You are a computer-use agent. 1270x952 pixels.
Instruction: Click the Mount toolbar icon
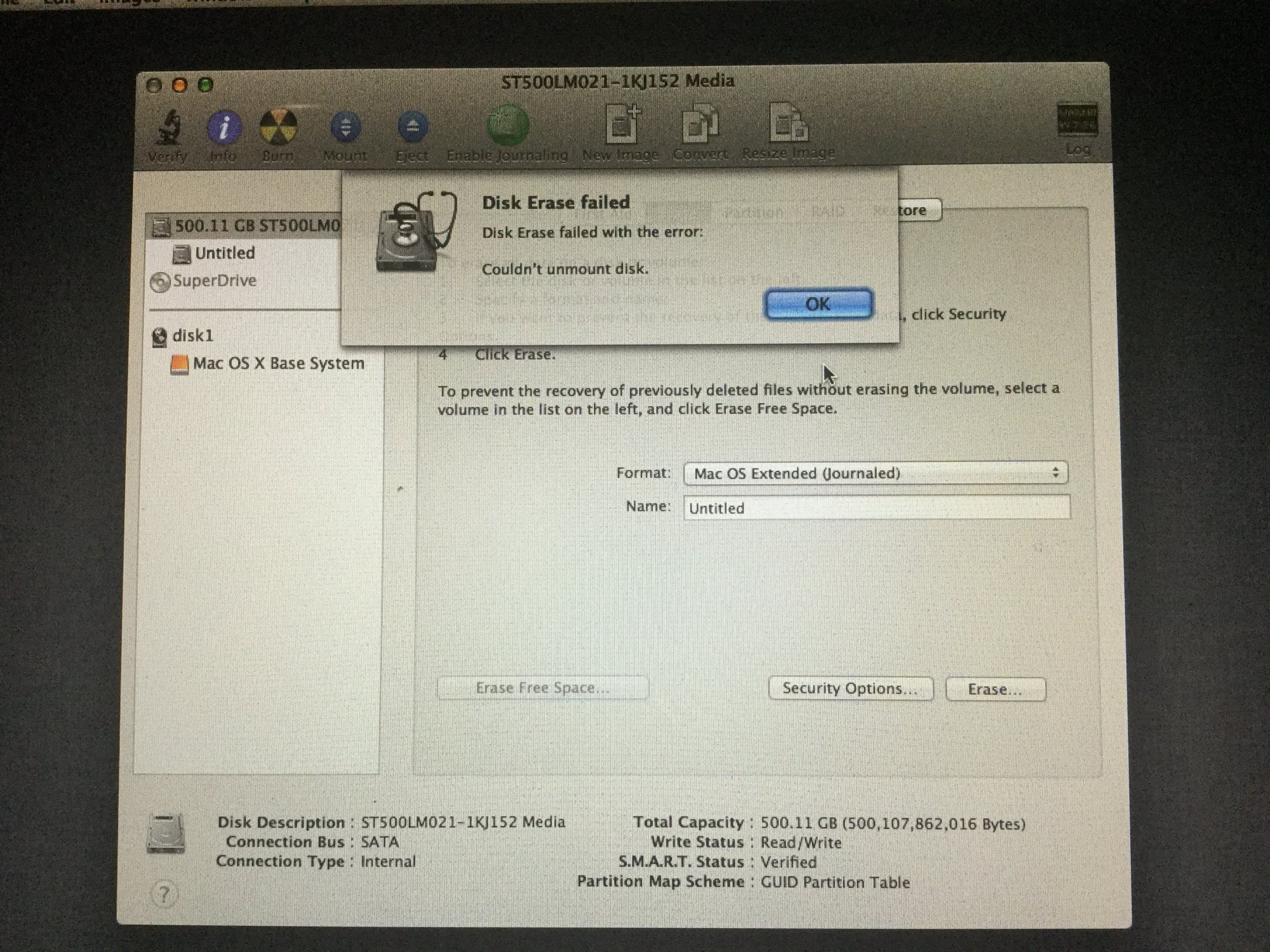pos(345,127)
